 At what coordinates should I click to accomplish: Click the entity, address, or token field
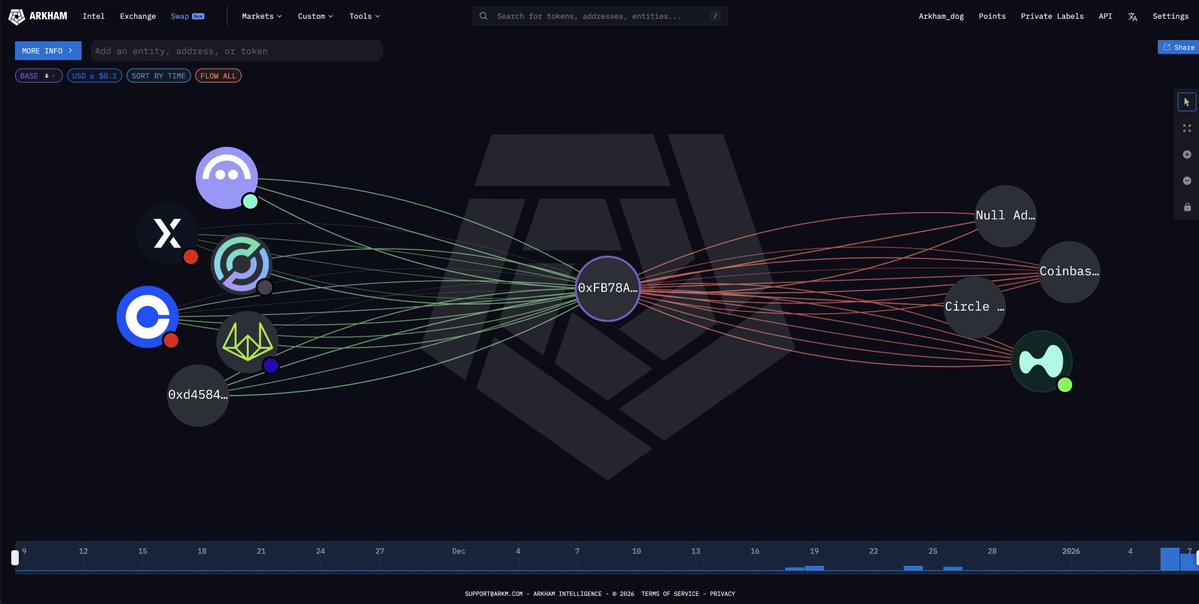click(x=236, y=51)
